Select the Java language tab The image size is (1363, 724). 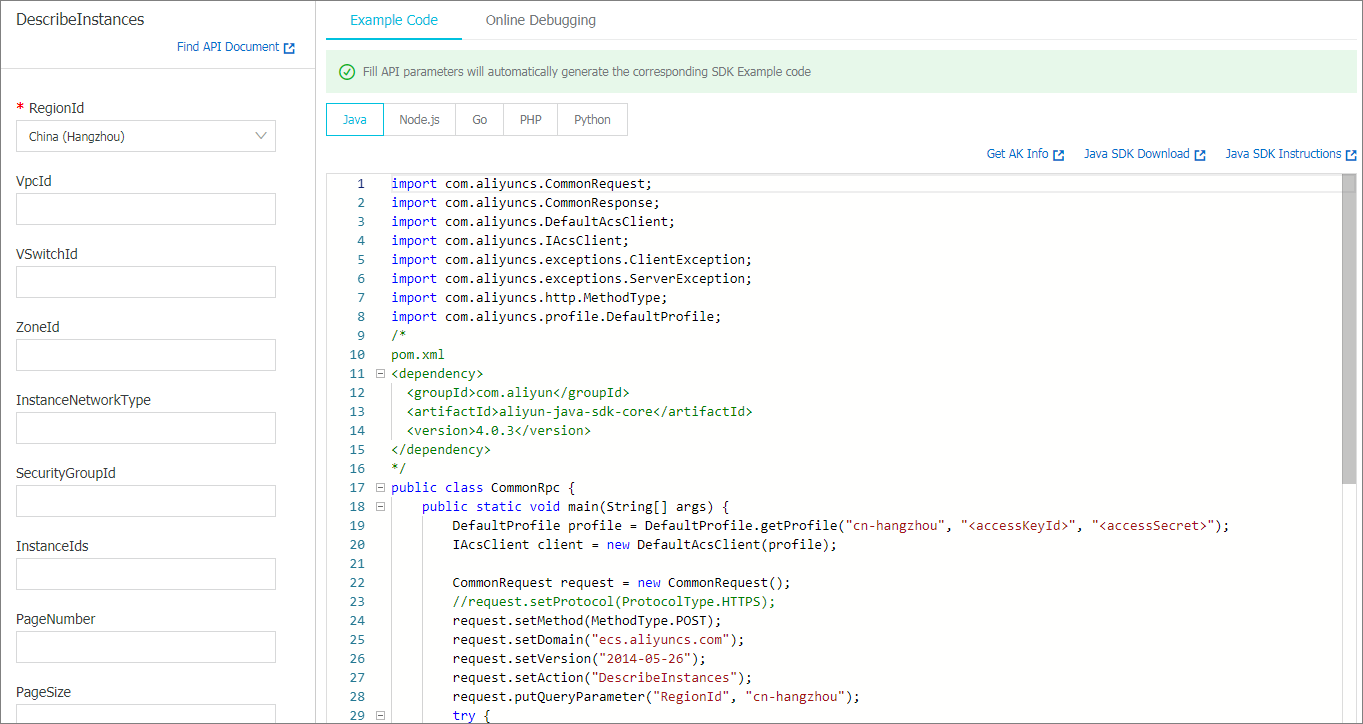tap(355, 119)
